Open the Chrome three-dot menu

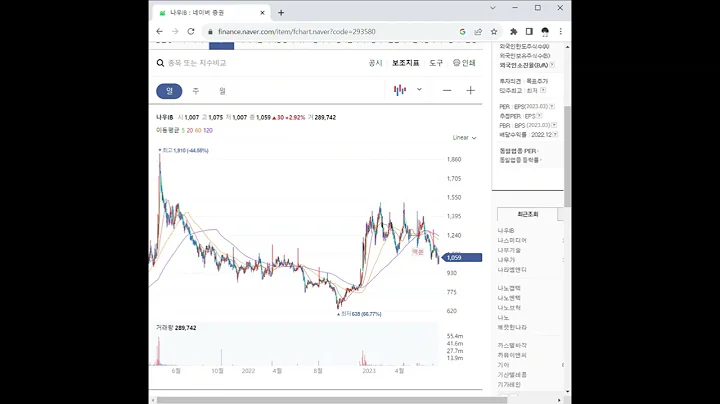click(x=561, y=32)
